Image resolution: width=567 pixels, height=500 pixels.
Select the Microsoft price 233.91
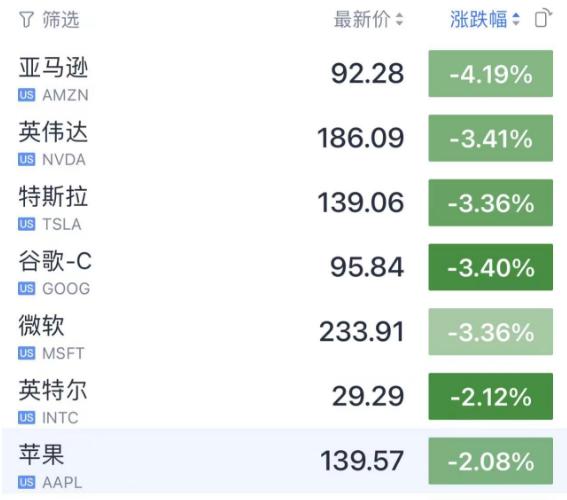361,332
